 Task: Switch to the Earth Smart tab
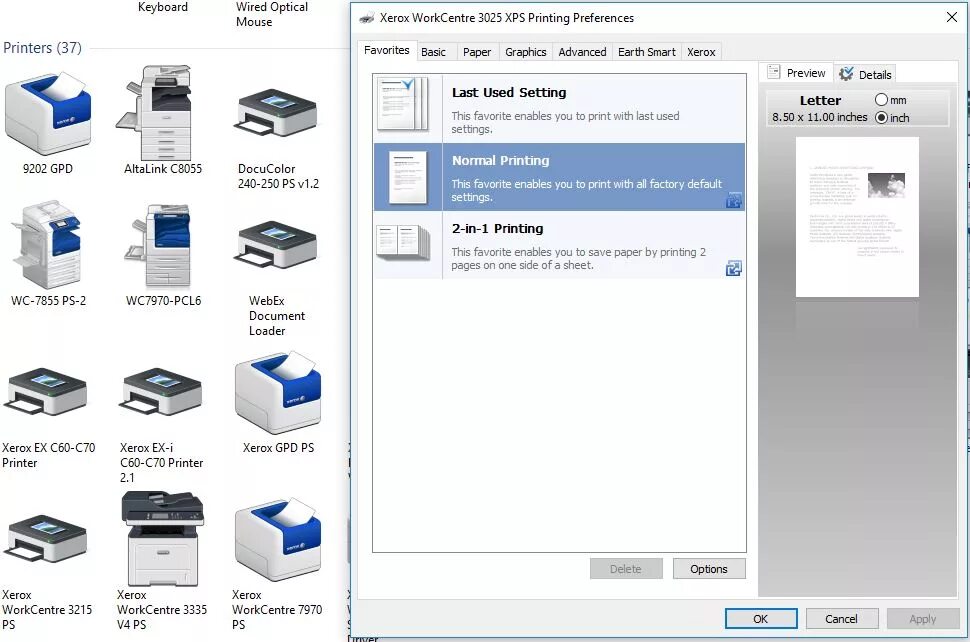(x=646, y=52)
